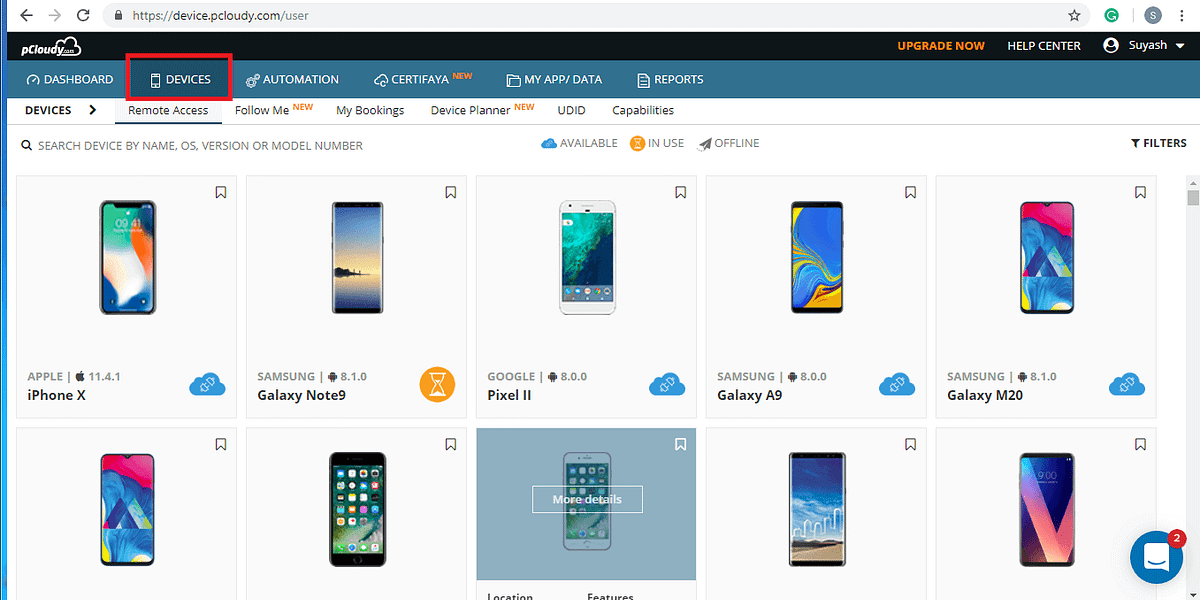Click the Galaxy M20 device name
Screen dimensions: 1200x600
pos(985,395)
